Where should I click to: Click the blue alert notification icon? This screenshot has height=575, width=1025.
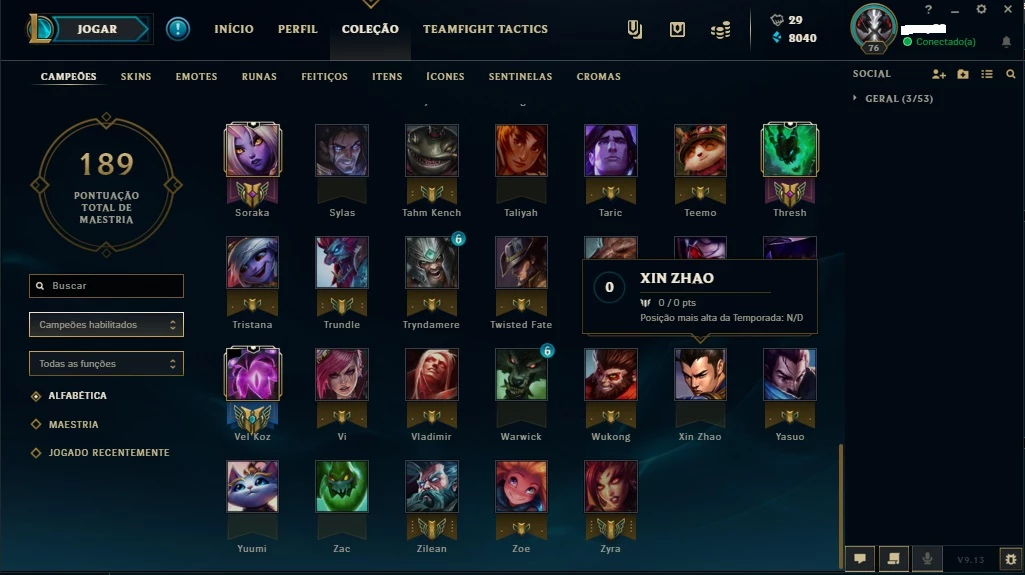(178, 29)
